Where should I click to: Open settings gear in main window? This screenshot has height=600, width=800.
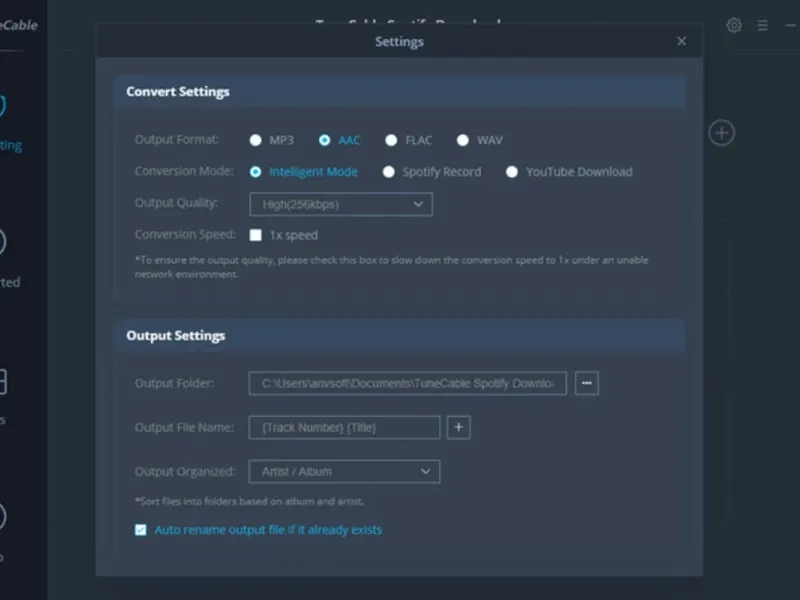coord(734,25)
